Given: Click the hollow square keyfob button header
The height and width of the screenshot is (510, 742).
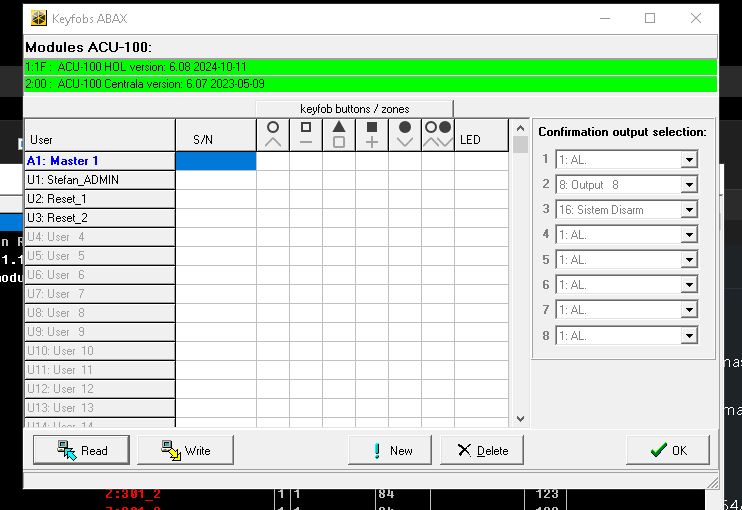Looking at the screenshot, I should (x=306, y=135).
